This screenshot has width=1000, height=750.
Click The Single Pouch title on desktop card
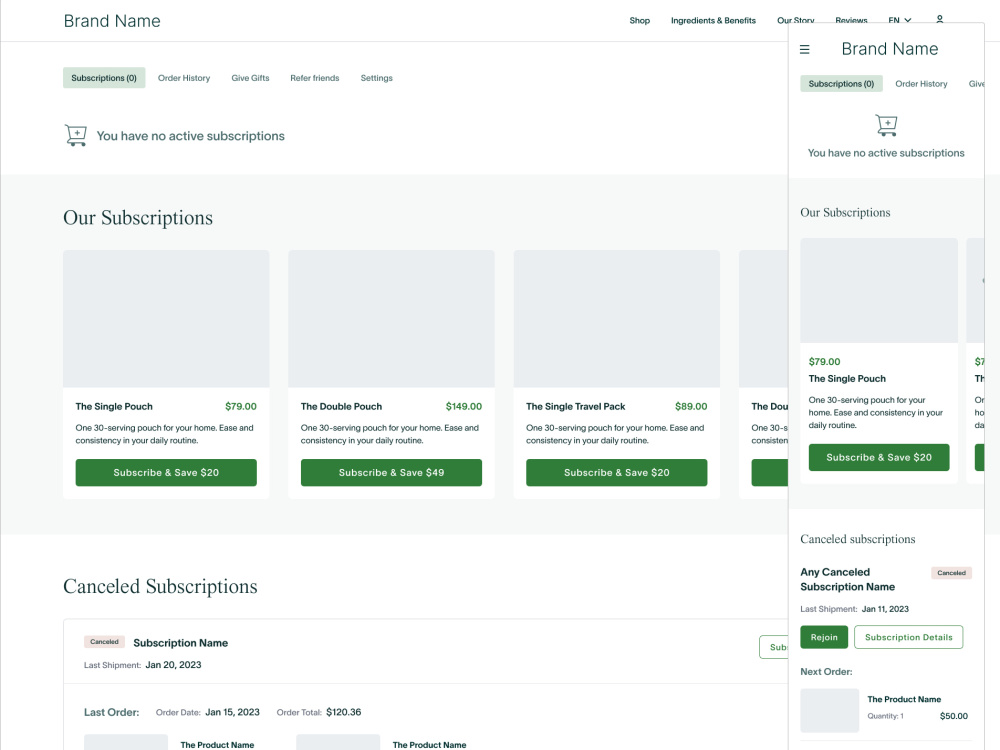(x=114, y=406)
